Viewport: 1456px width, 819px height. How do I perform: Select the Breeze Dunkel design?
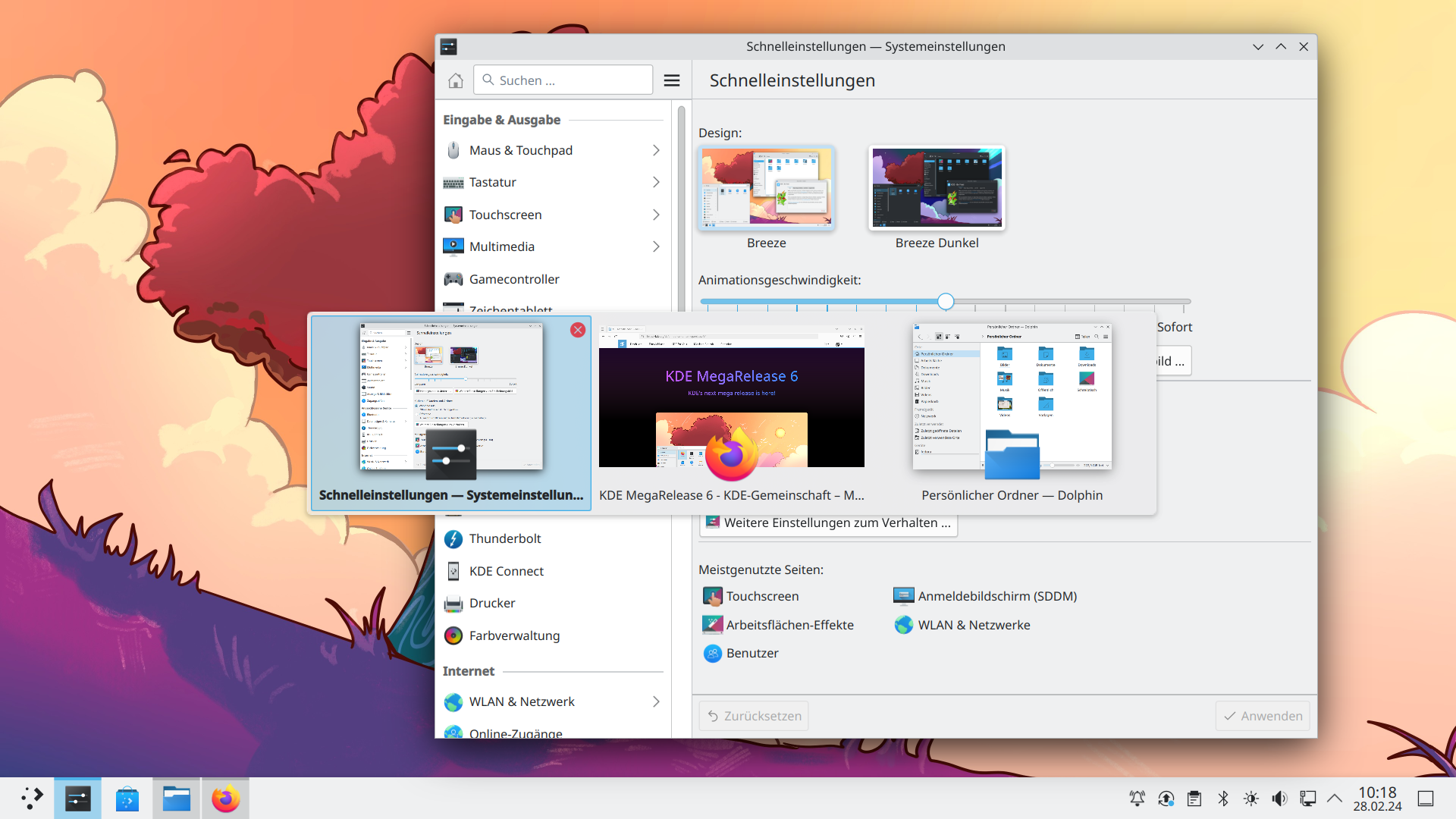click(x=937, y=189)
